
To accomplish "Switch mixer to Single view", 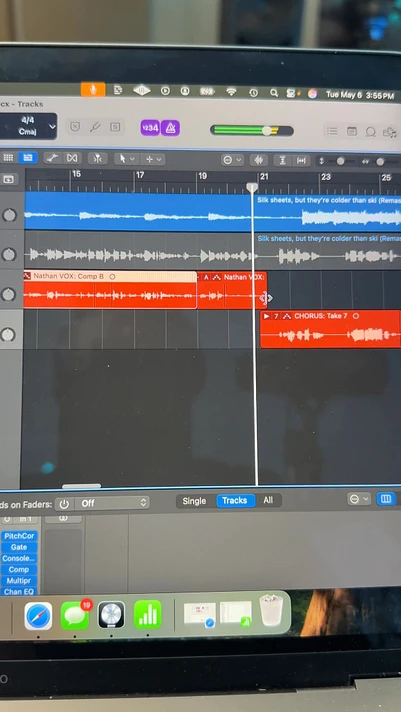I will click(x=194, y=501).
